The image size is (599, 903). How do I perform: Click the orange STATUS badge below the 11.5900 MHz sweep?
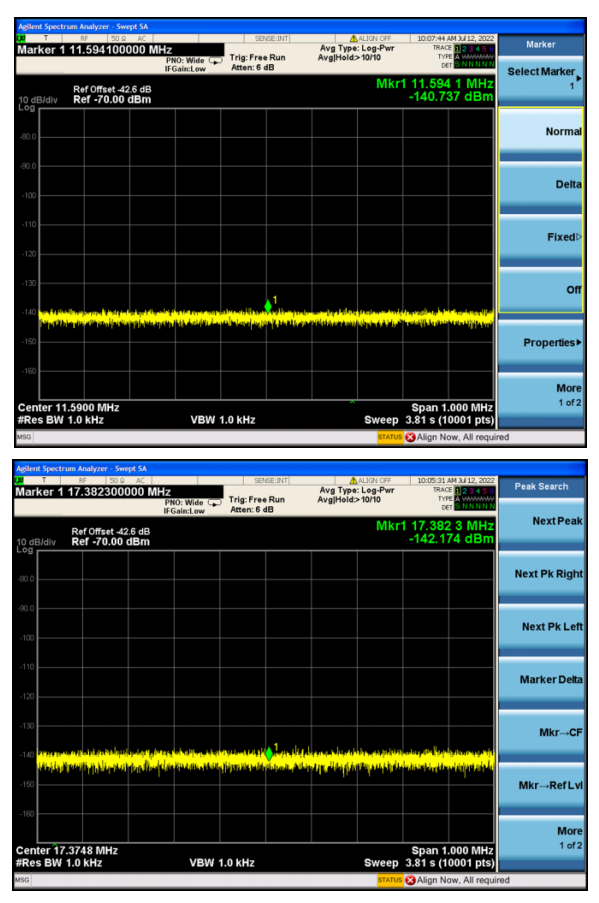pyautogui.click(x=390, y=437)
